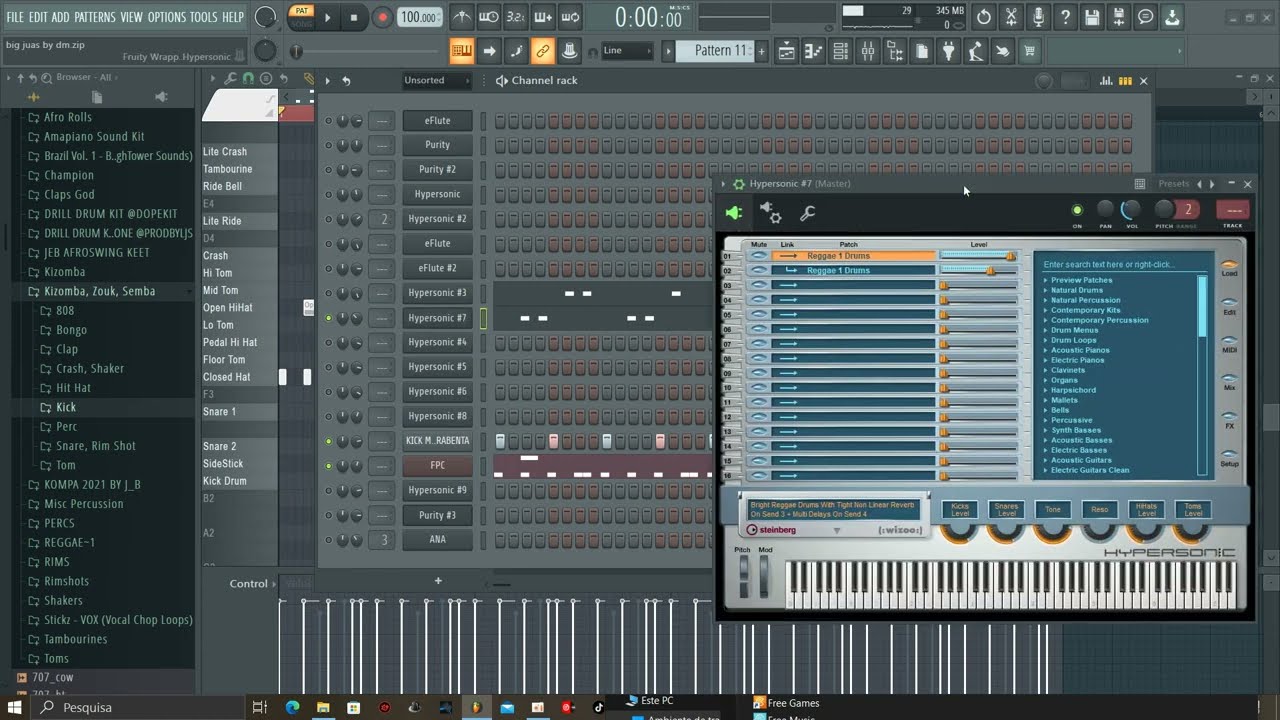This screenshot has width=1280, height=720.
Task: Click the link chain icon in toolbar
Action: tap(542, 51)
